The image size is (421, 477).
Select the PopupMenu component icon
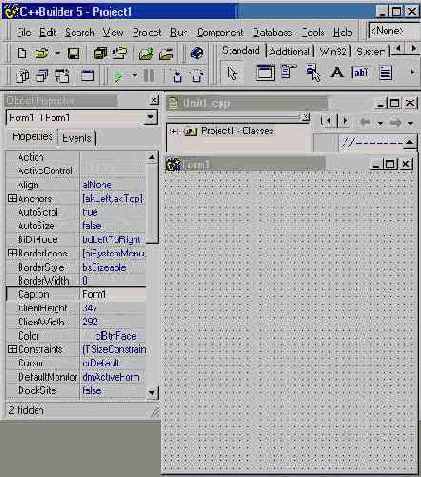(313, 73)
